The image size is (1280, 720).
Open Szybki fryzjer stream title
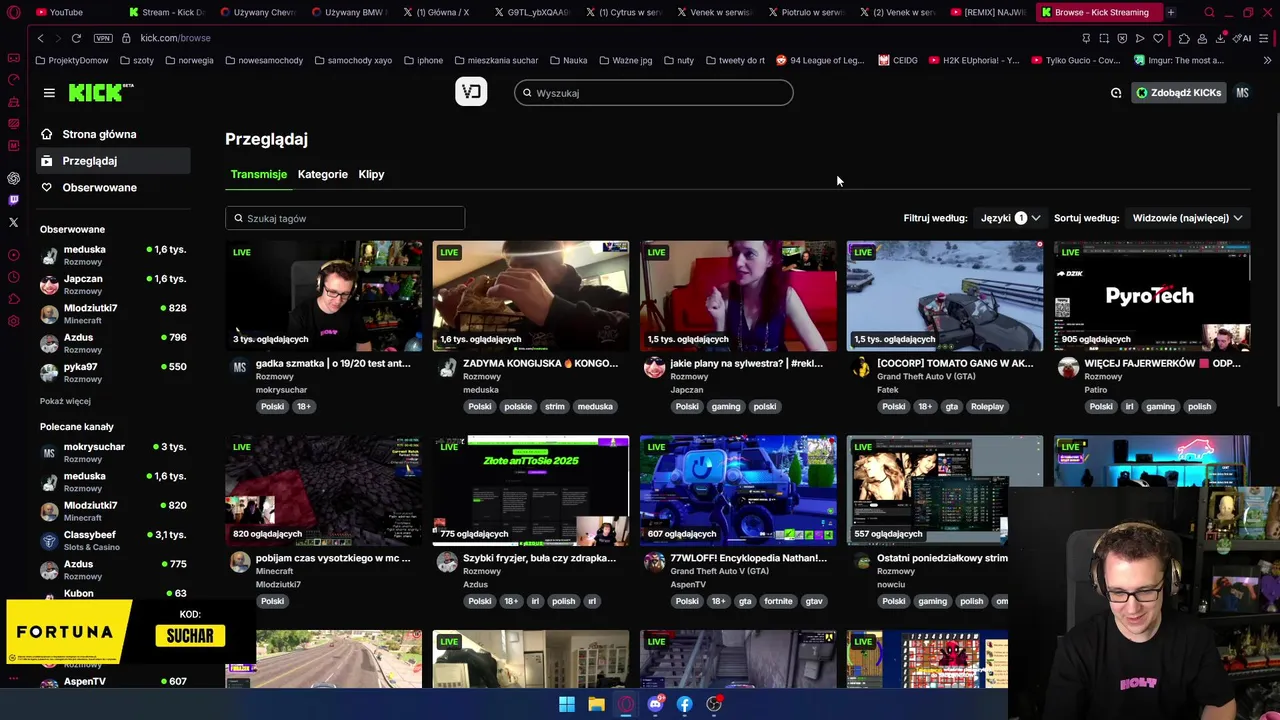tap(539, 558)
